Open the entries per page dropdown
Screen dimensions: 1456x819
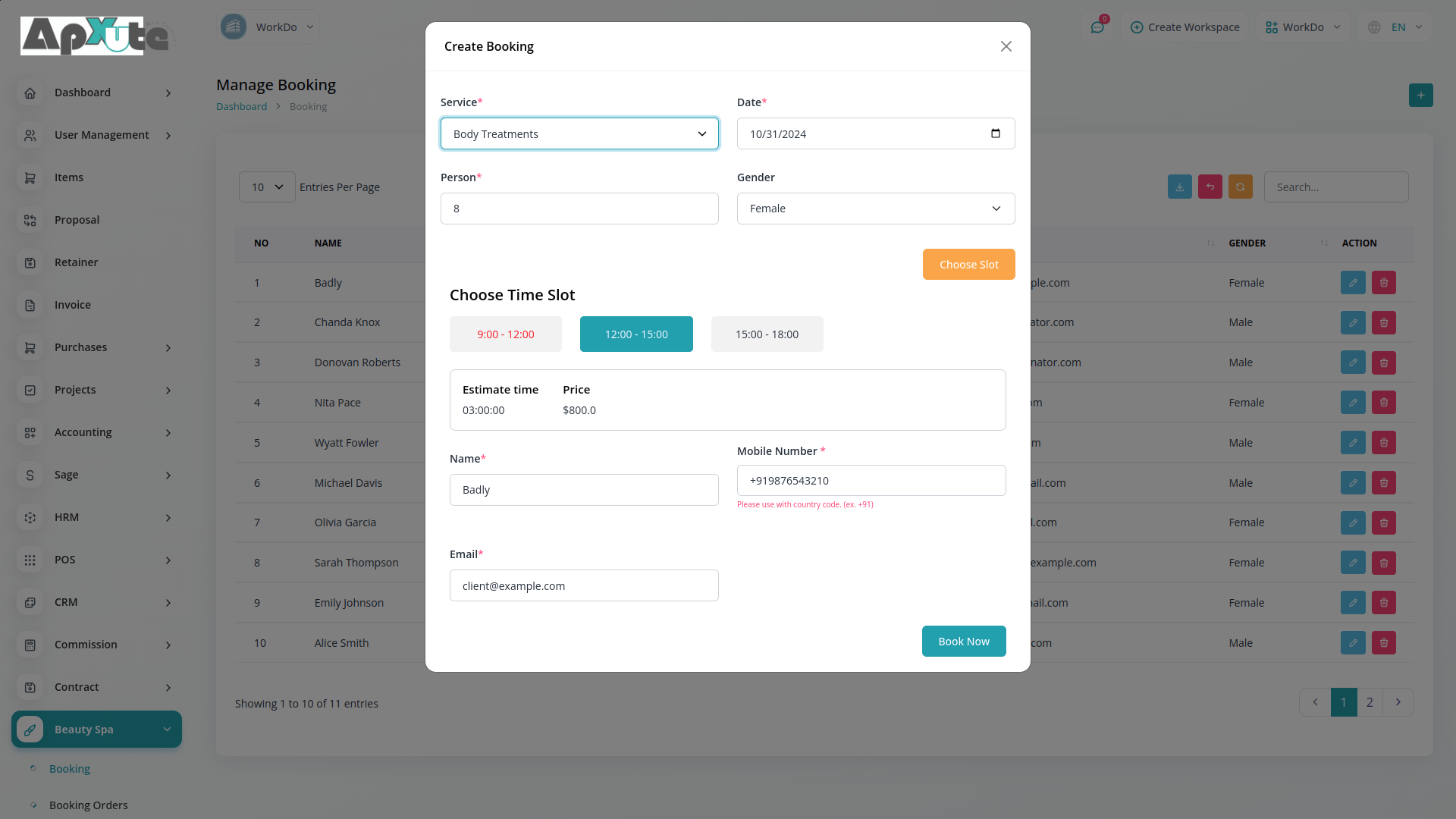pyautogui.click(x=267, y=187)
